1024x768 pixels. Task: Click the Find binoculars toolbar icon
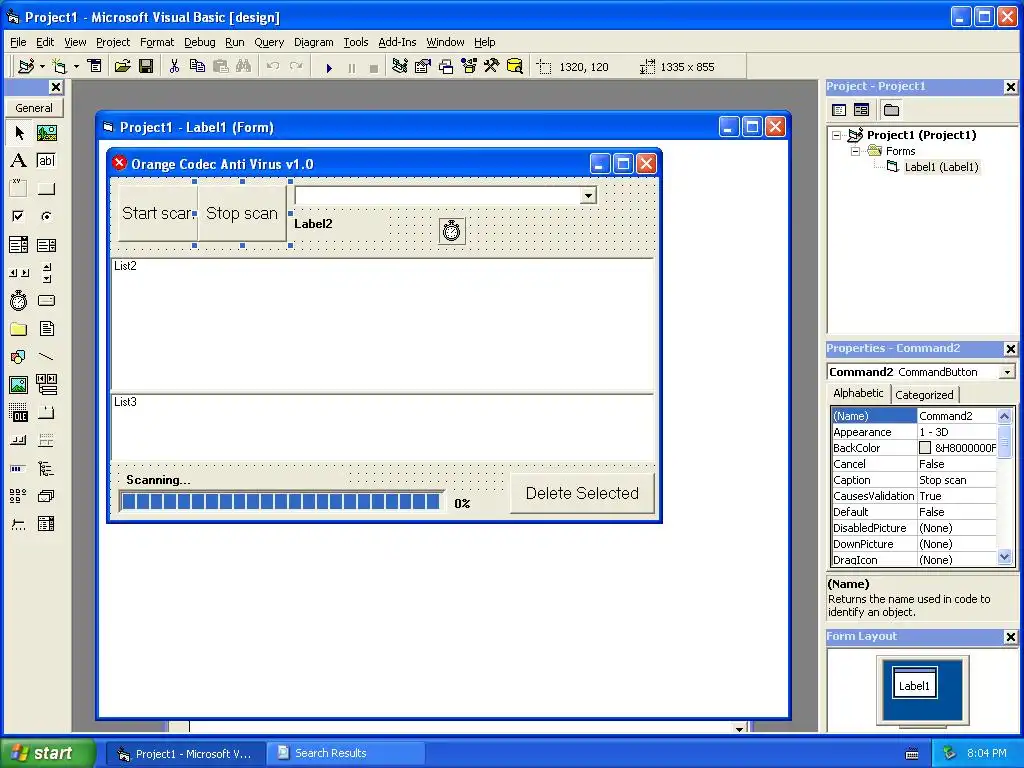(x=243, y=67)
